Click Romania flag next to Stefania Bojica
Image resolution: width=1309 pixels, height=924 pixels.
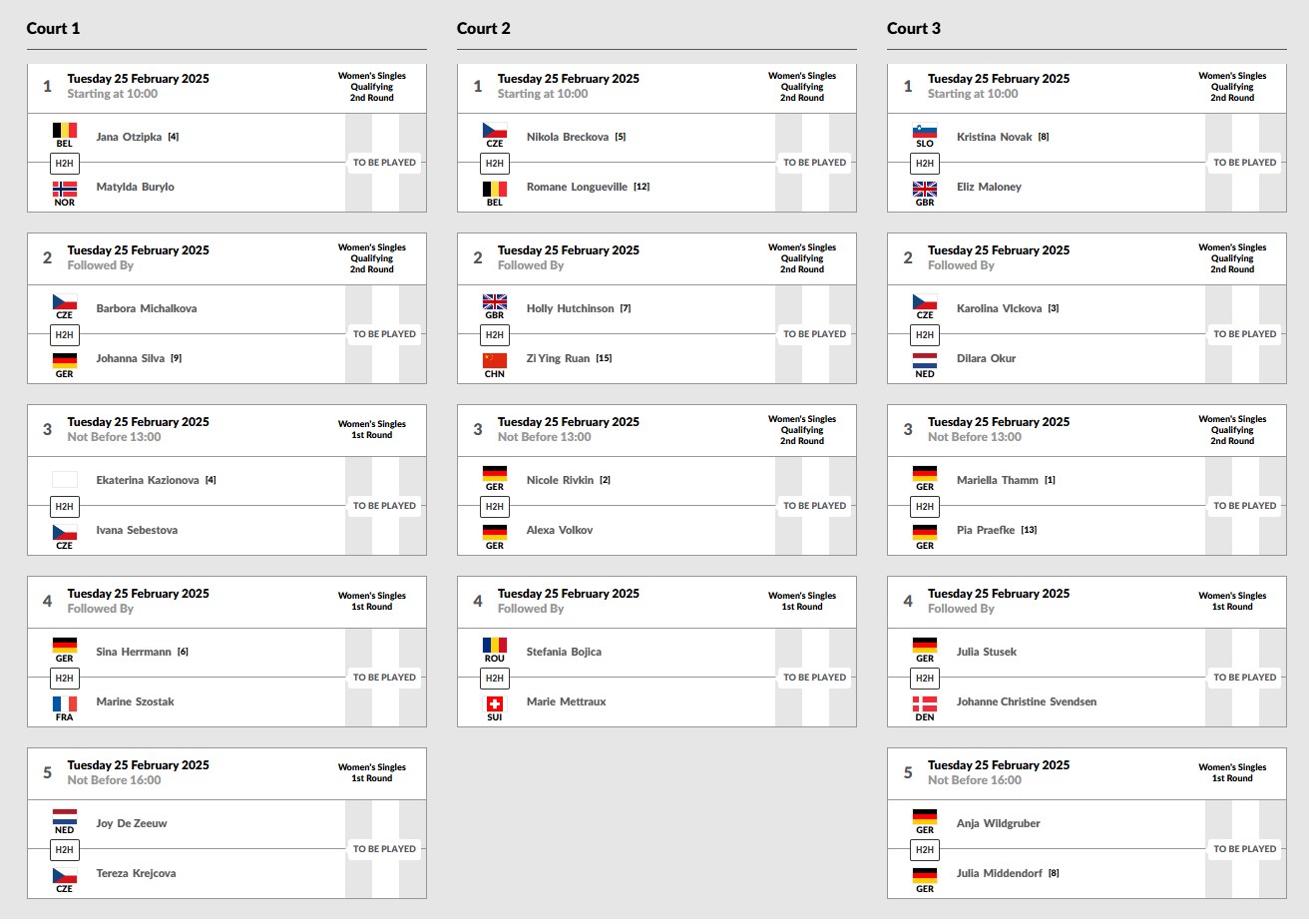(495, 645)
